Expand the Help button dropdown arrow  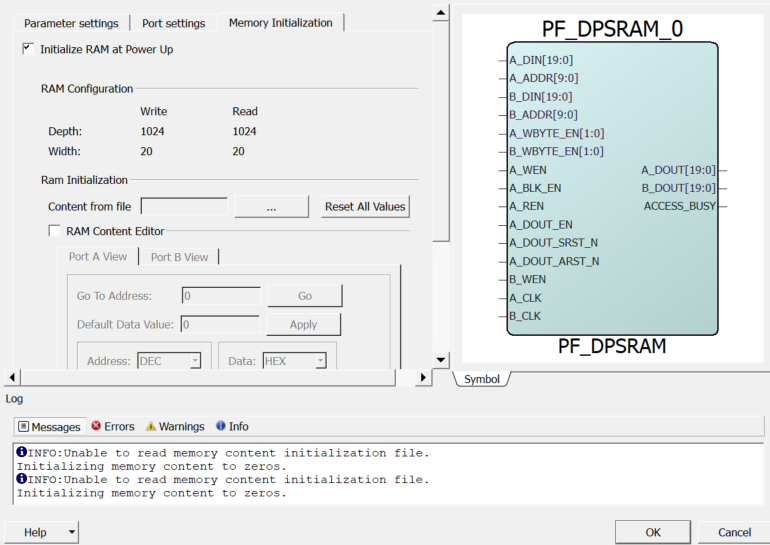pyautogui.click(x=72, y=532)
